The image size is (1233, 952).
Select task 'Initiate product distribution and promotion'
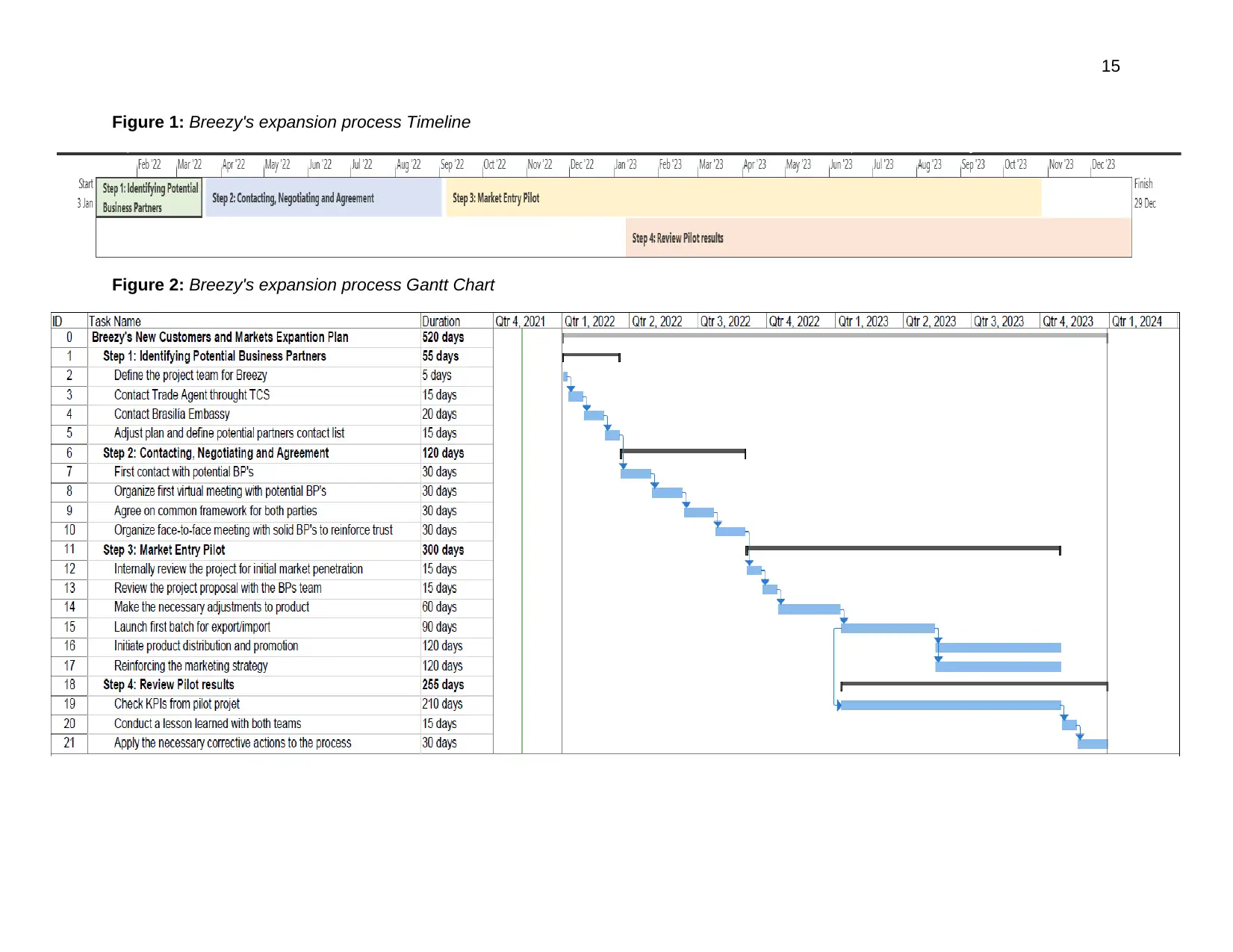tap(206, 646)
